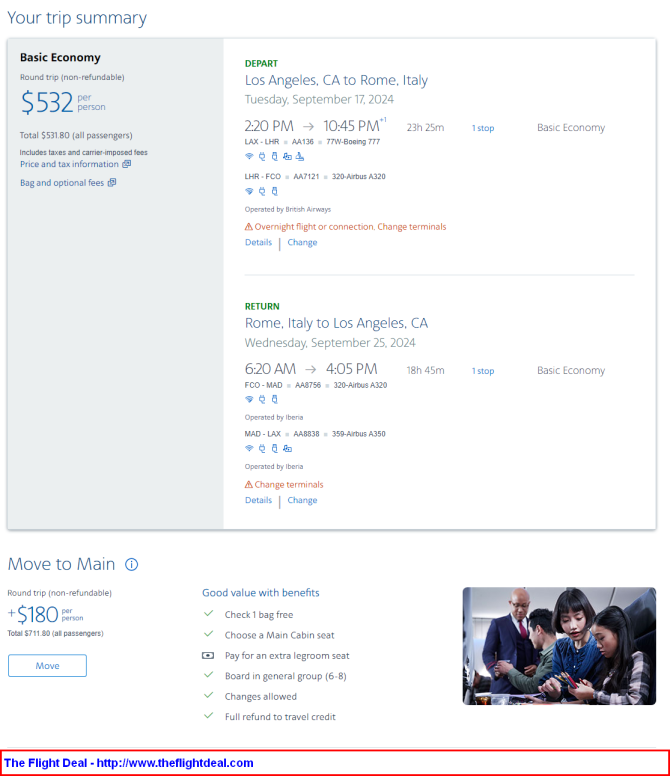Click Wi-Fi icon on LHR - FCO flight
This screenshot has width=670, height=776.
point(249,191)
